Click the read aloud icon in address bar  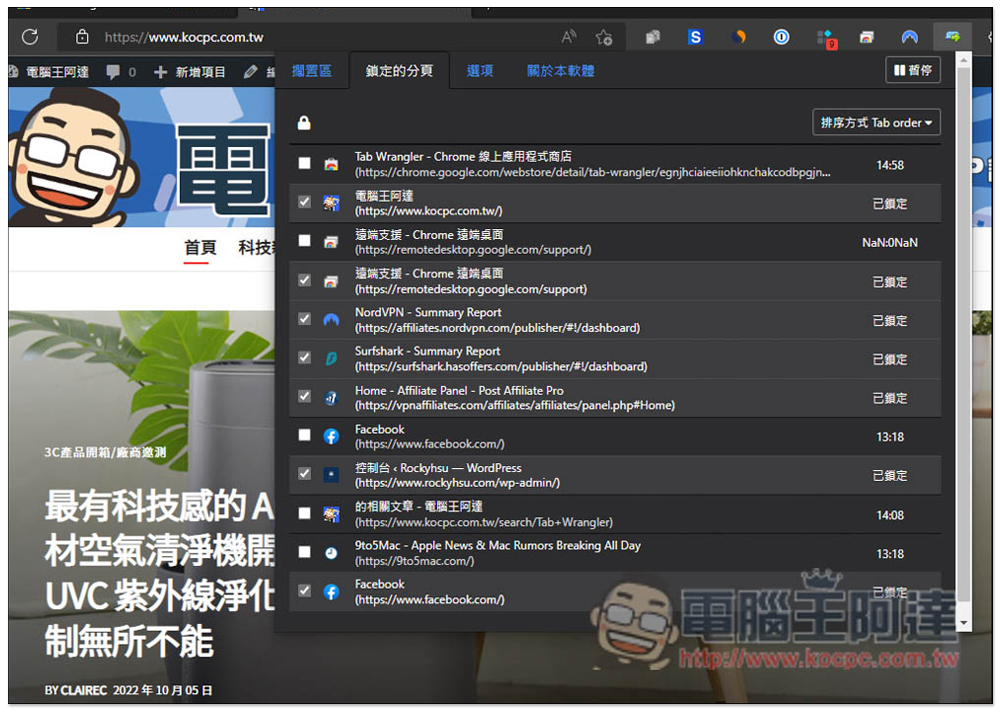pyautogui.click(x=568, y=37)
